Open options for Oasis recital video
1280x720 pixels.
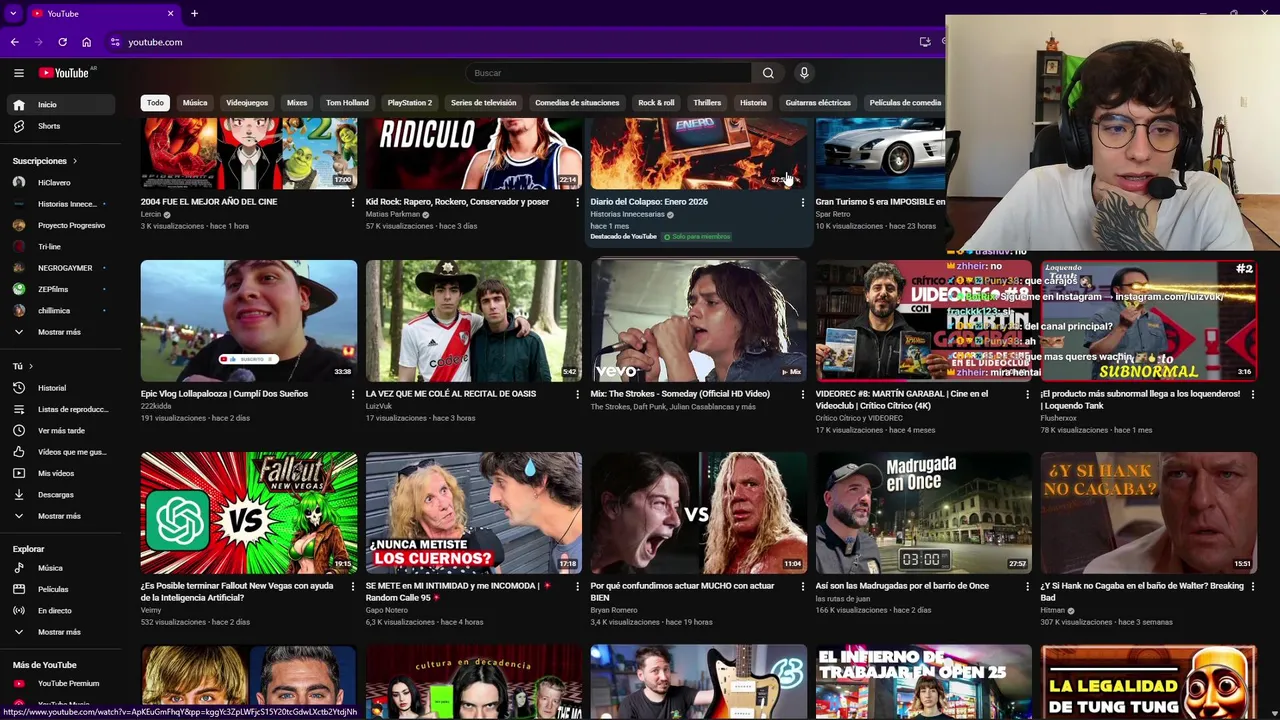577,394
